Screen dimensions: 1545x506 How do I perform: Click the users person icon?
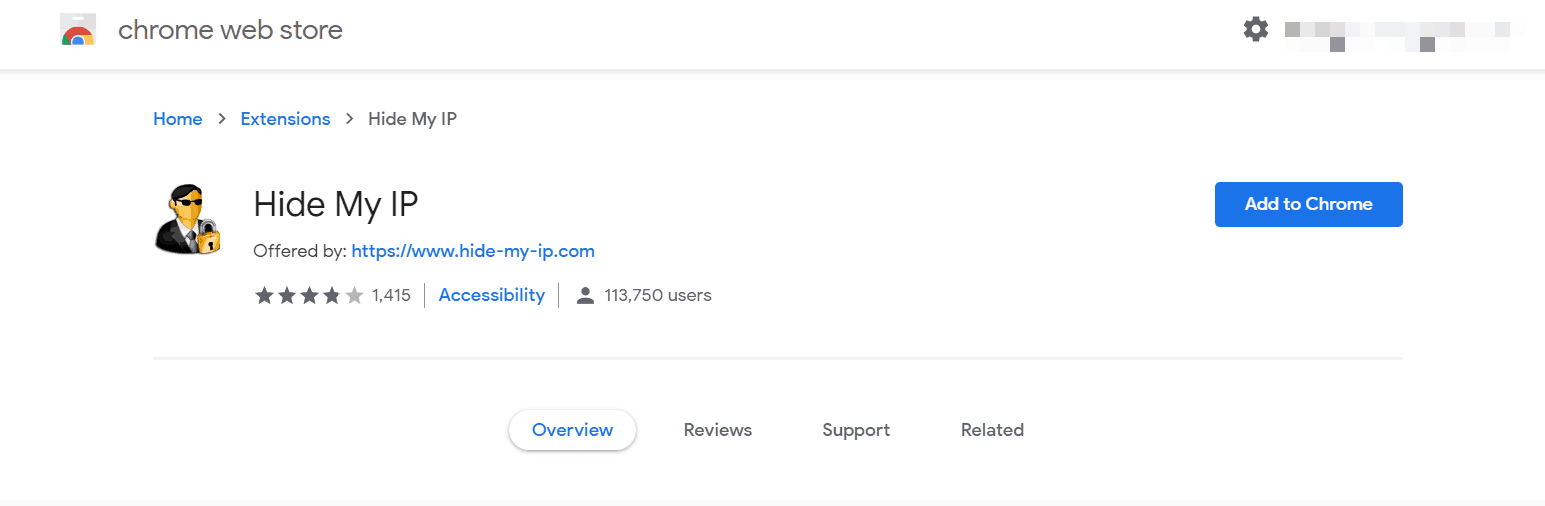tap(586, 295)
